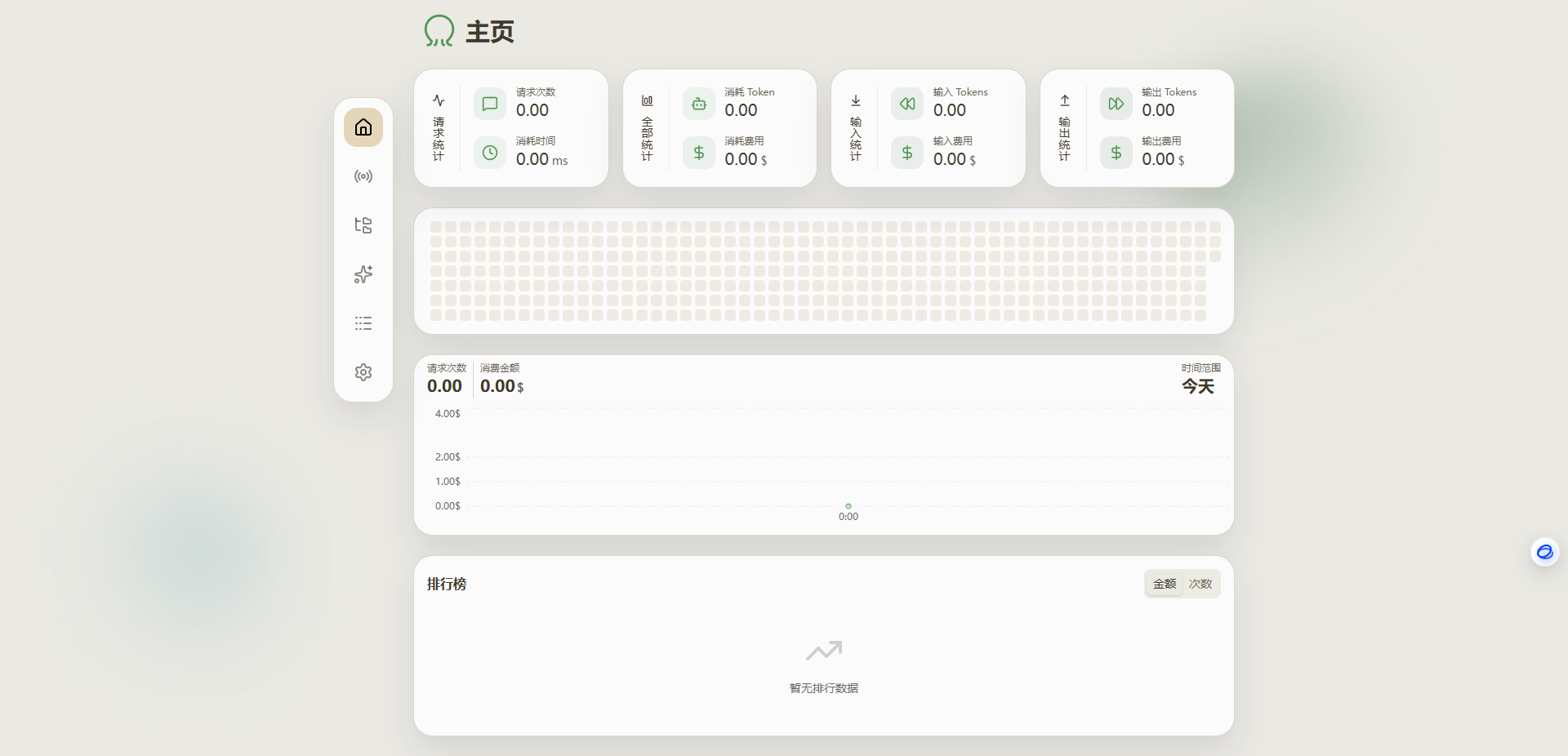Open the channels broadcast icon in sidebar
1568x756 pixels.
(363, 176)
